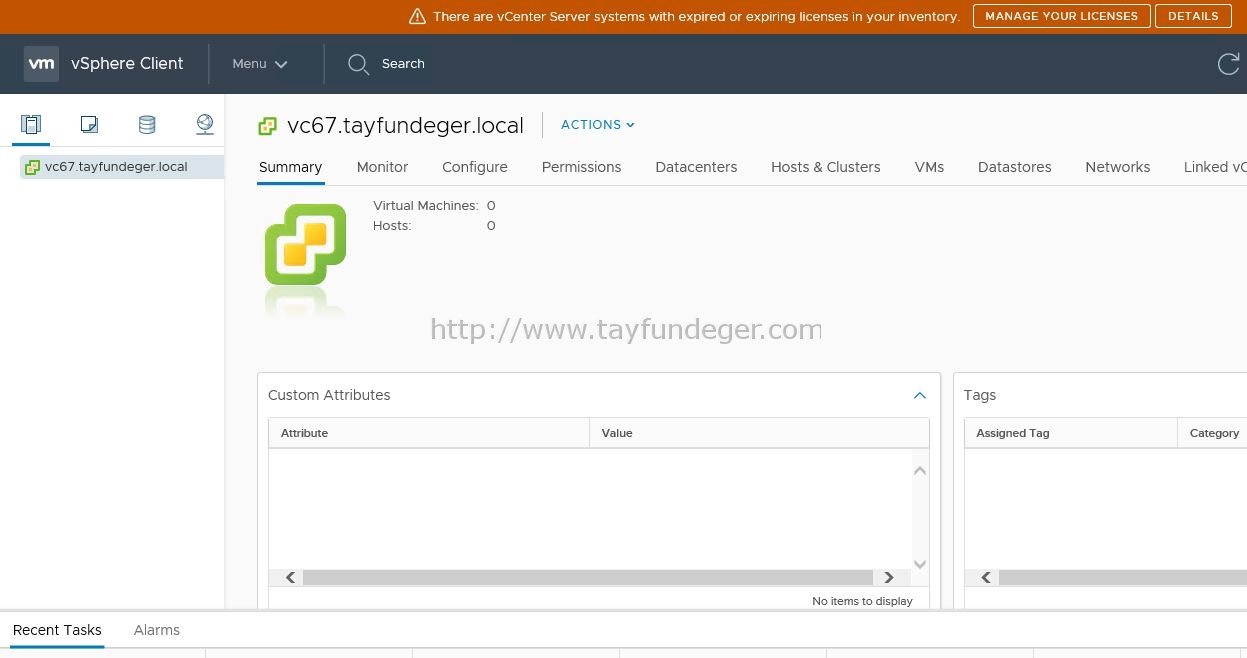Collapse the Custom Attributes panel
Image resolution: width=1247 pixels, height=658 pixels.
[920, 395]
